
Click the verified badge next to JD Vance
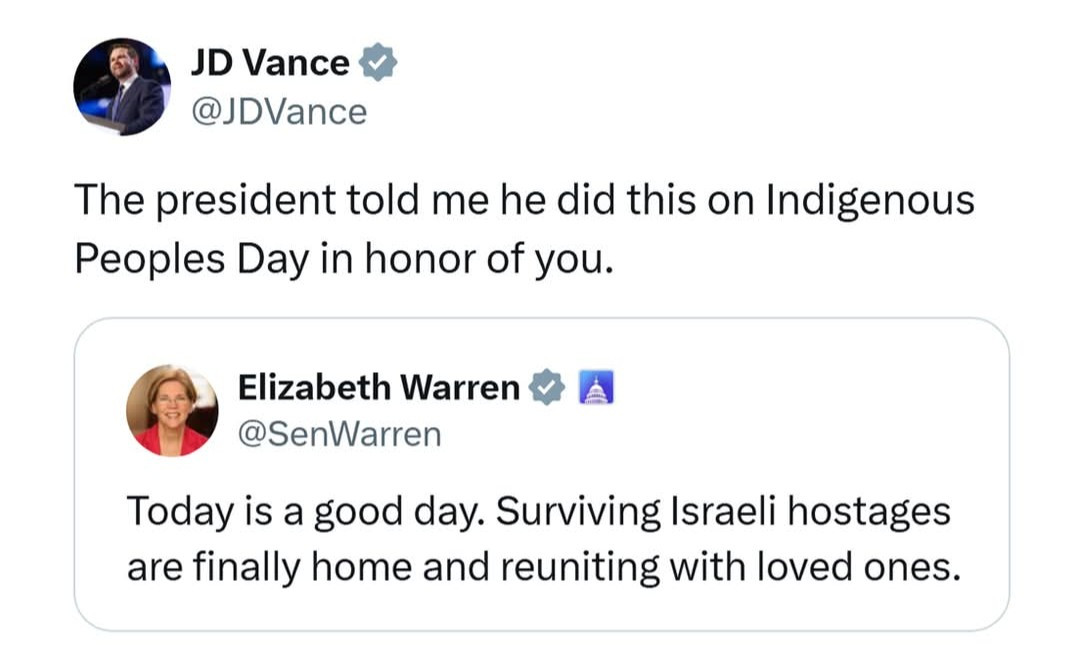378,63
